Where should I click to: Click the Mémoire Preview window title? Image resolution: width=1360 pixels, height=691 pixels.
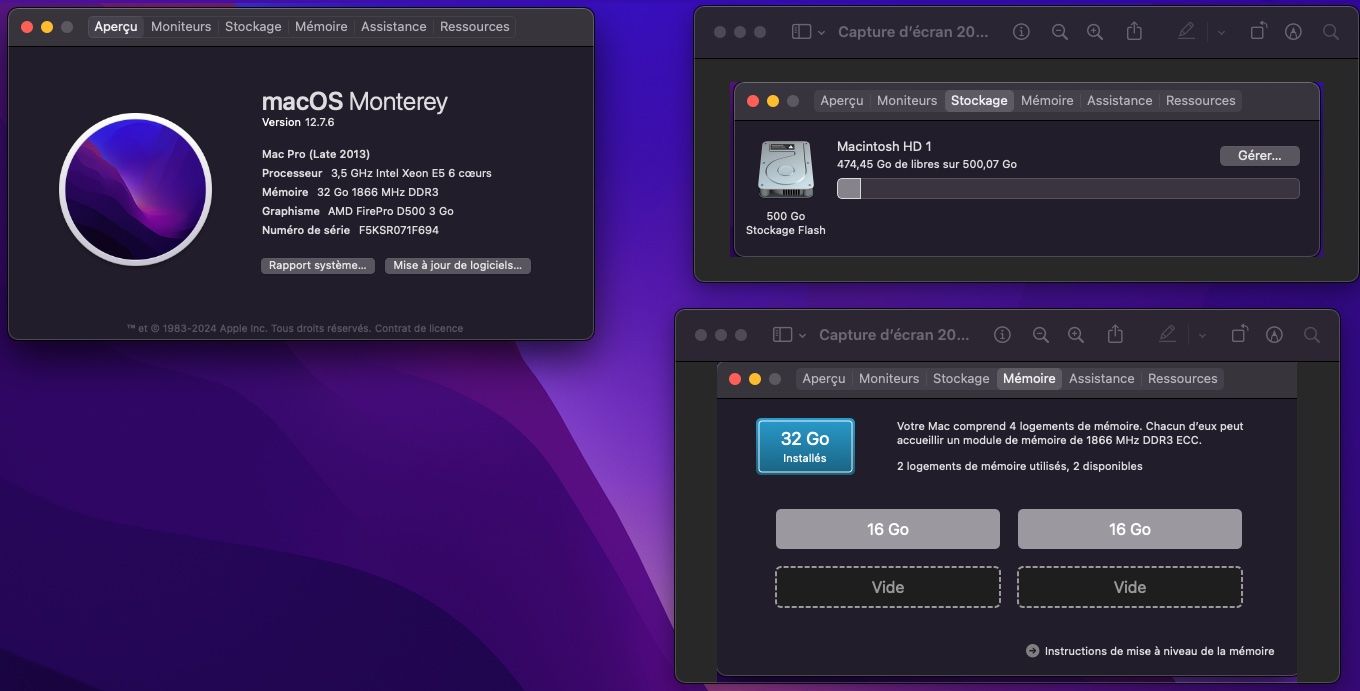tap(894, 335)
